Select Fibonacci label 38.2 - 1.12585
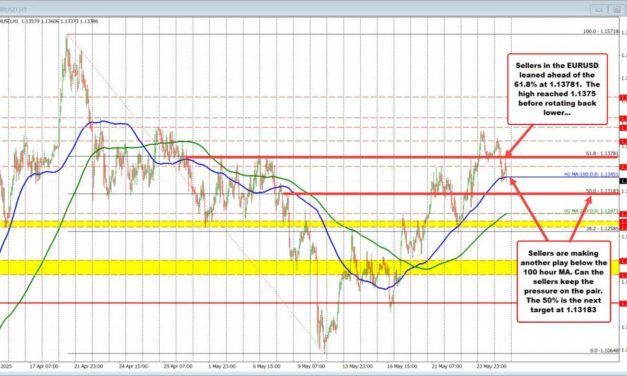 click(602, 228)
